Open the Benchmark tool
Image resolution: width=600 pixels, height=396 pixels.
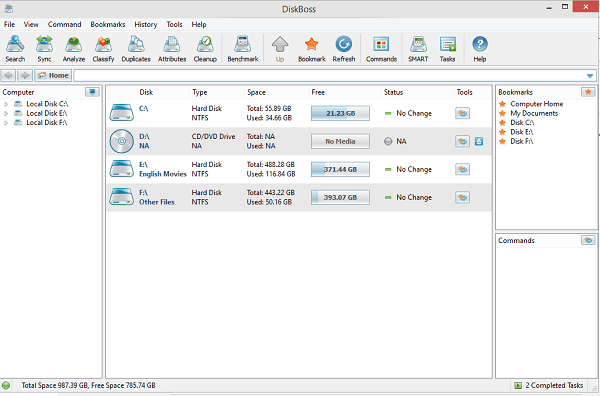(x=243, y=49)
